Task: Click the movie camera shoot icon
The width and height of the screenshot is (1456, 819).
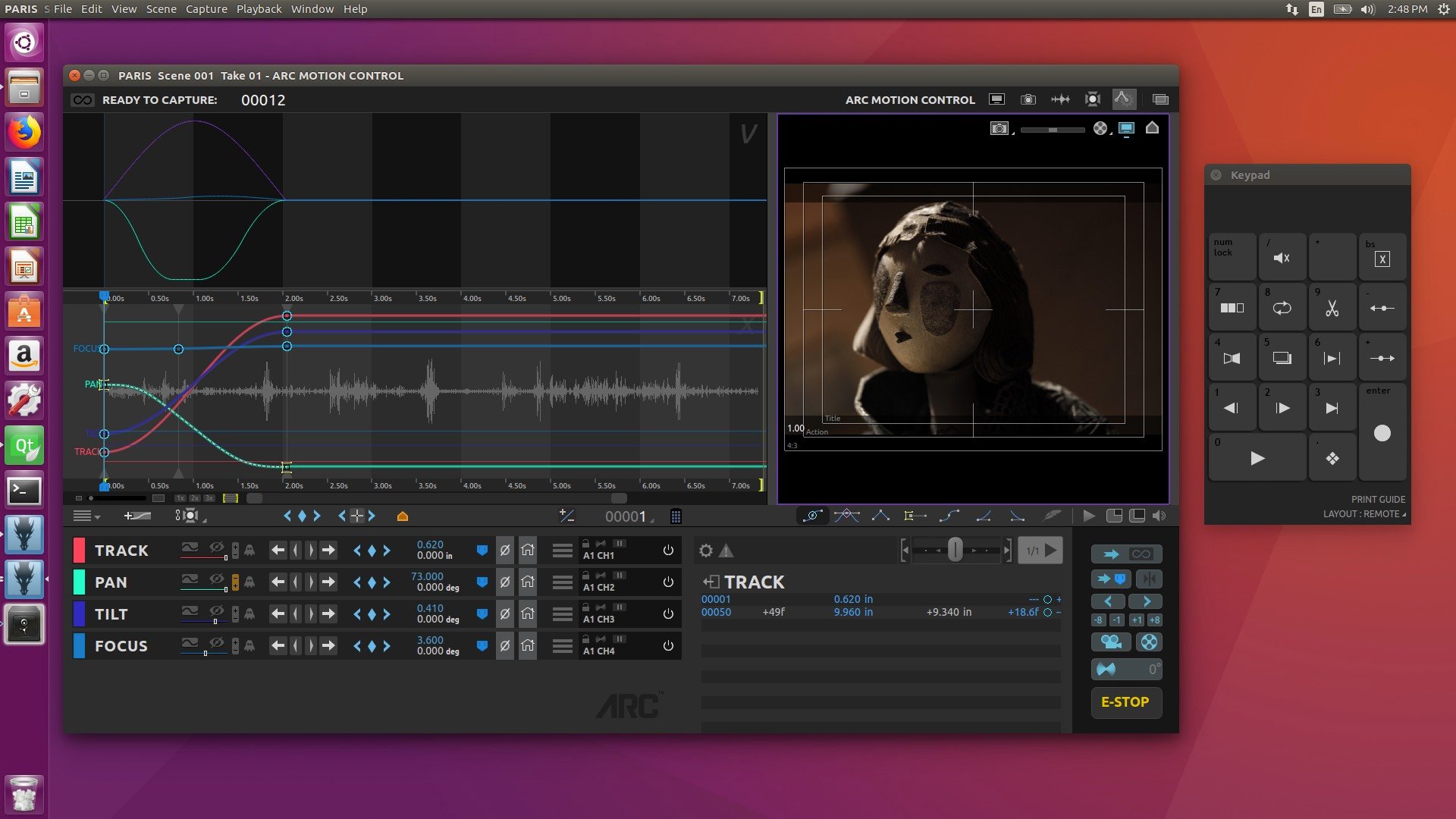Action: pos(1111,642)
